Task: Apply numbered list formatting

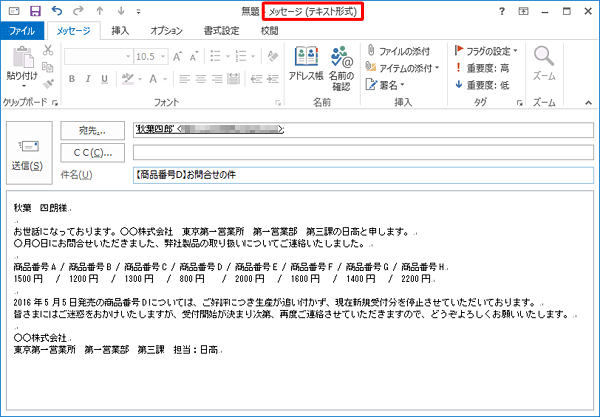Action: [x=241, y=56]
